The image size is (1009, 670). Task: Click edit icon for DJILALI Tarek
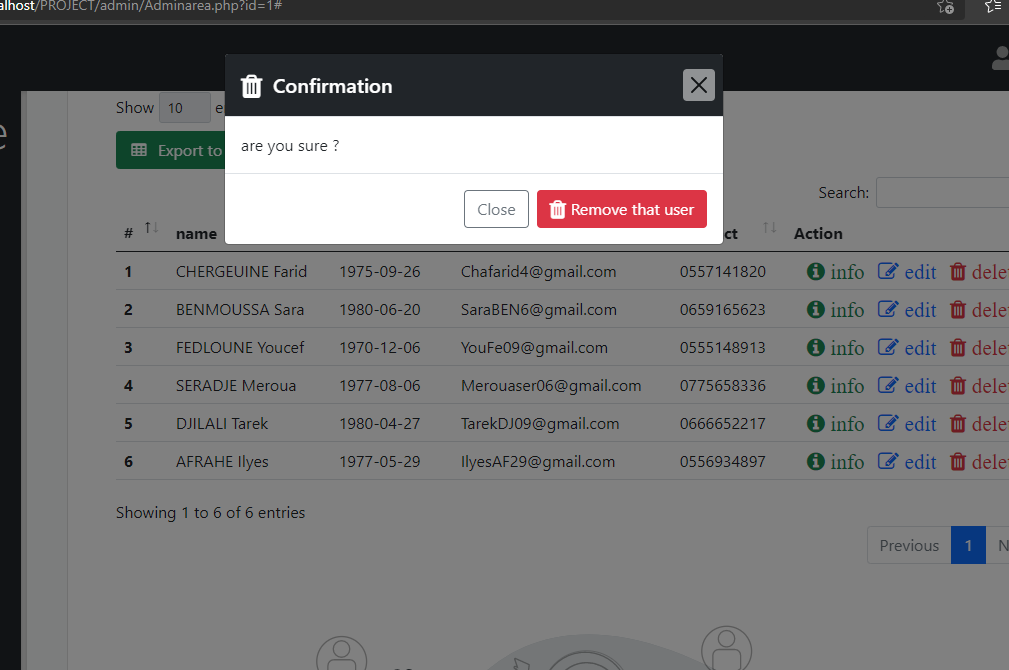click(887, 423)
